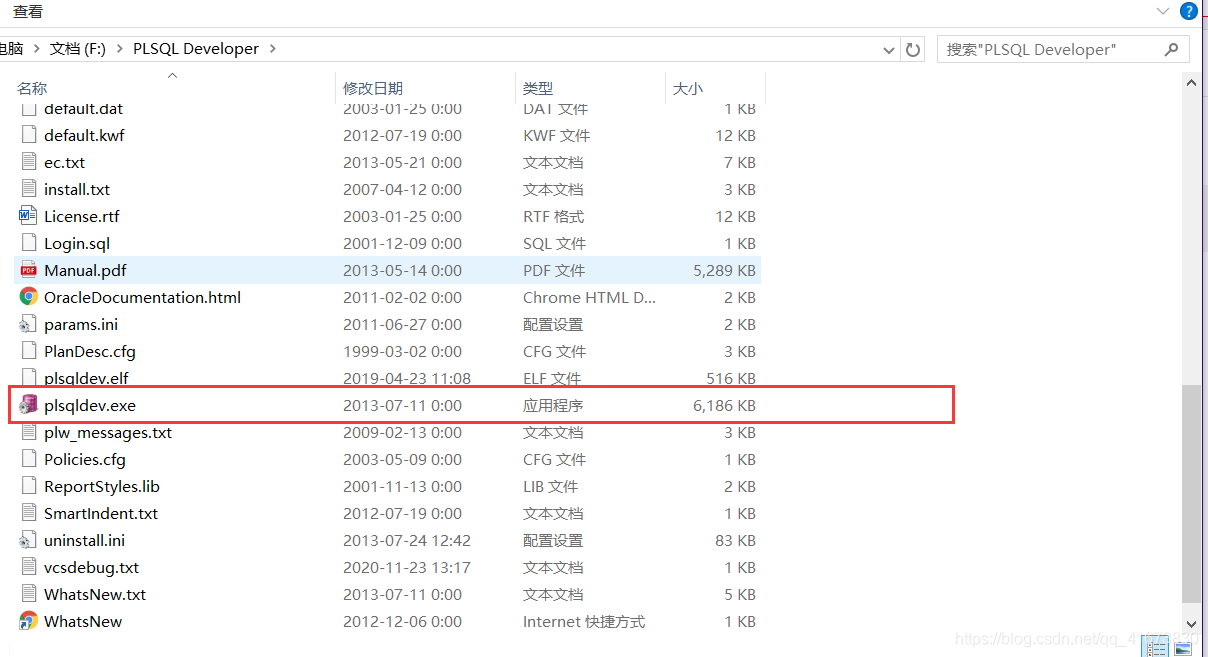Select the WhatsNew.txt file icon
The height and width of the screenshot is (657, 1208).
coord(28,594)
